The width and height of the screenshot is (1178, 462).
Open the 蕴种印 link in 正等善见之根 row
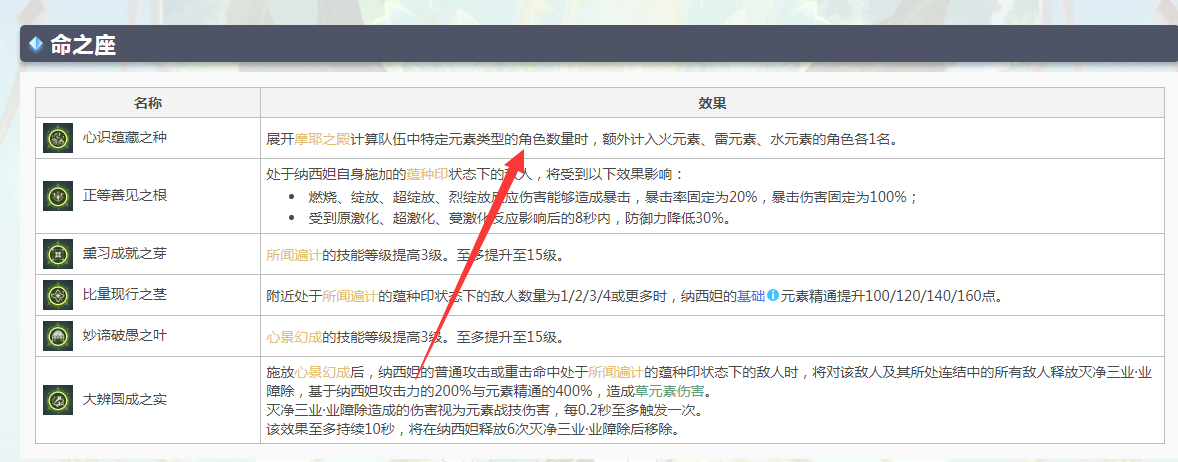click(x=427, y=174)
